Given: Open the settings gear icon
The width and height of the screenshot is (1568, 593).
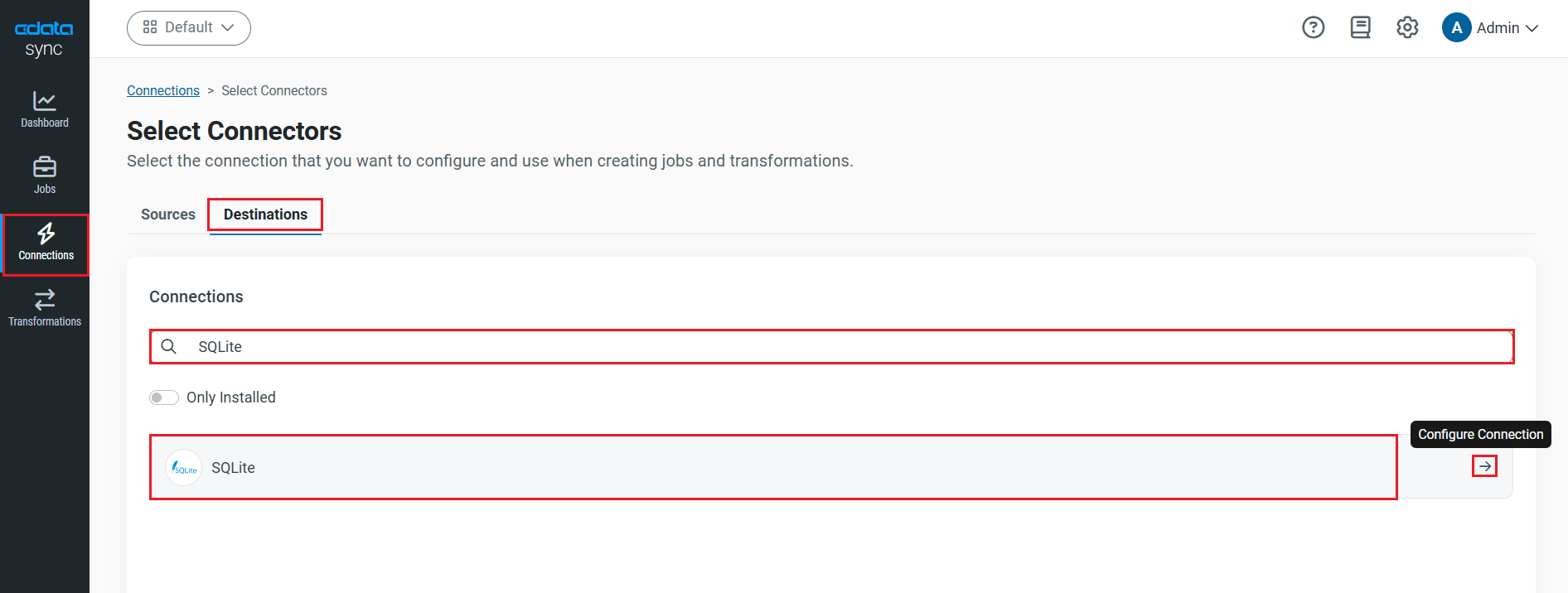Looking at the screenshot, I should (1407, 27).
